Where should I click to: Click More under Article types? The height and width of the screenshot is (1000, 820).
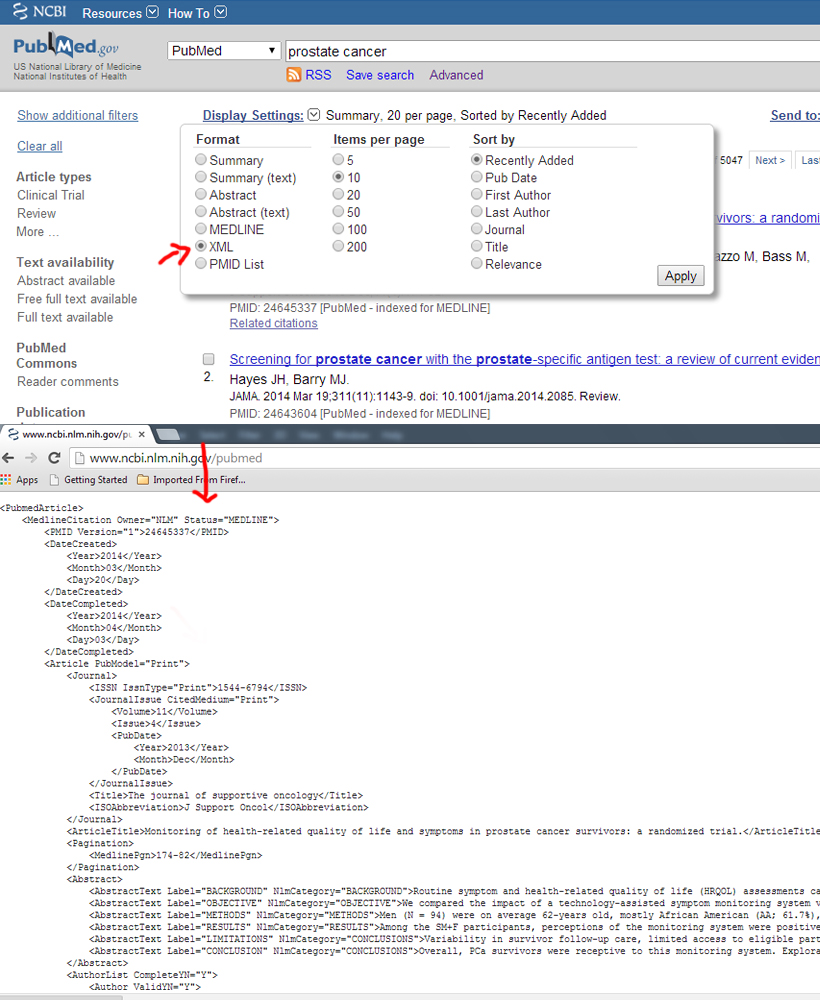point(38,232)
